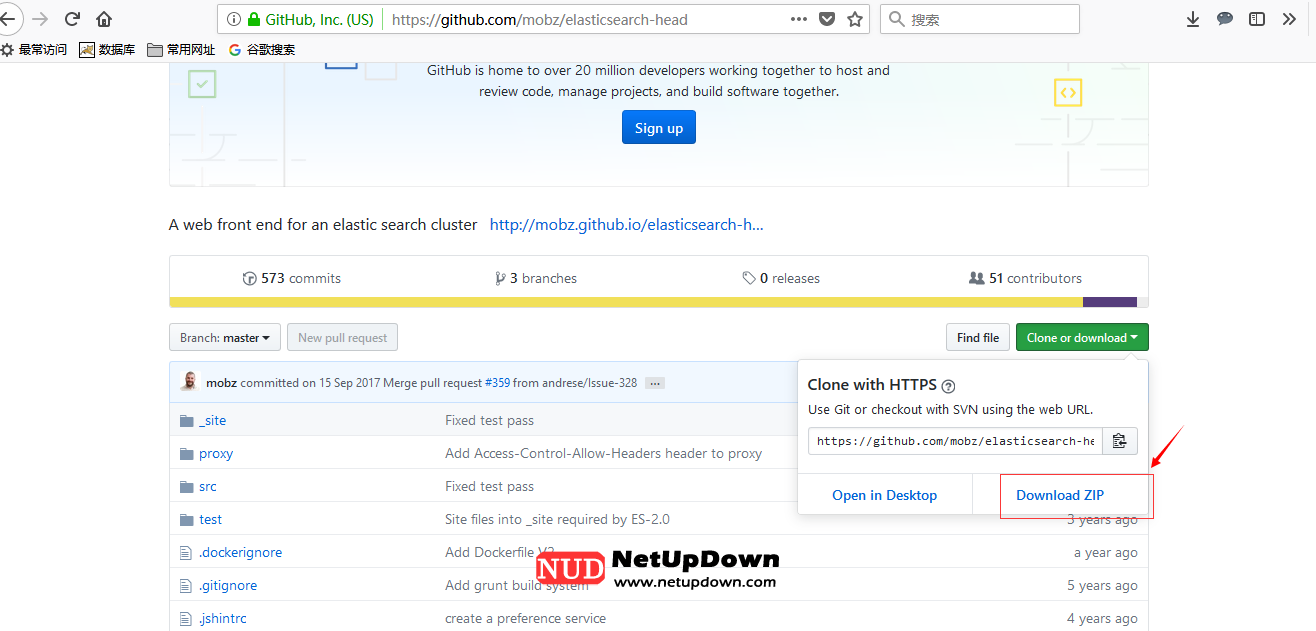Open pull request #359 link

497,383
